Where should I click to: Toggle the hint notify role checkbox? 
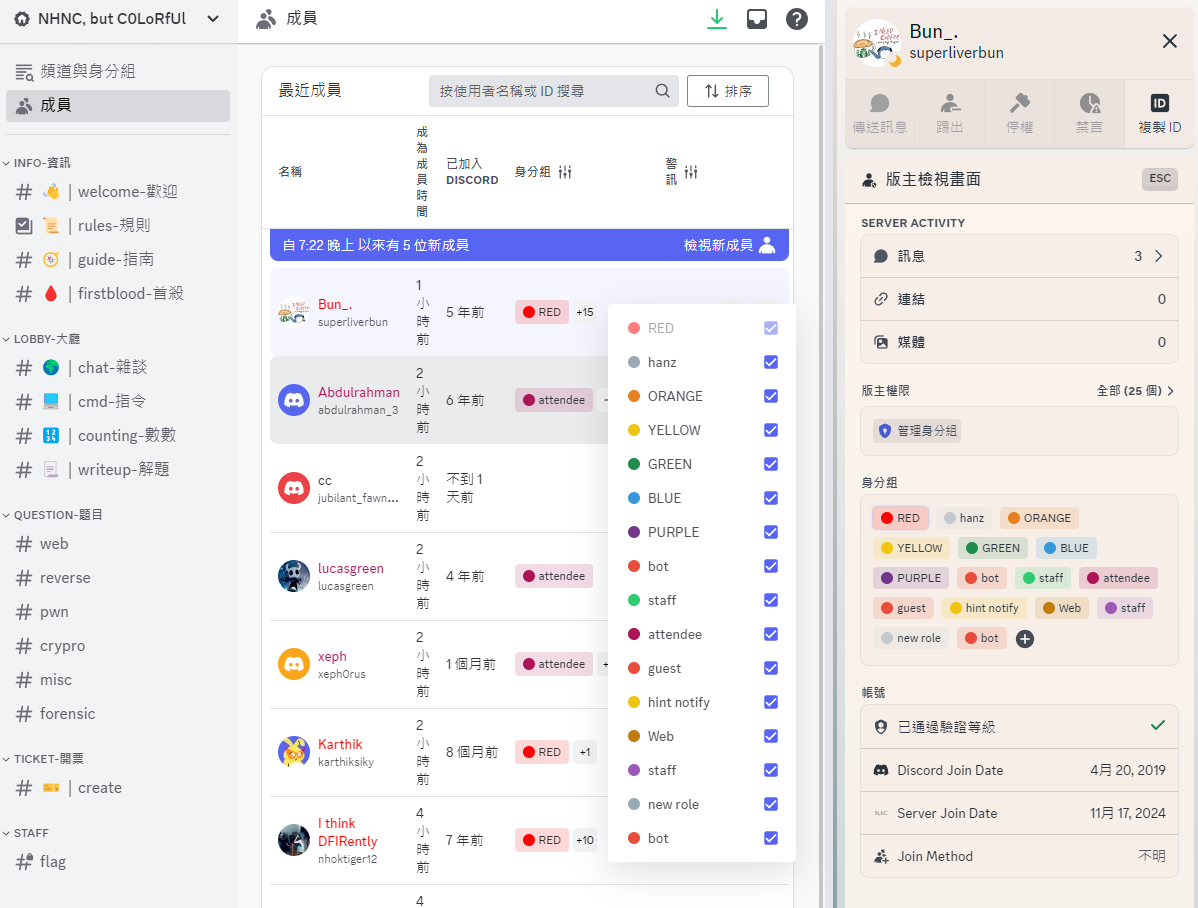(x=771, y=702)
